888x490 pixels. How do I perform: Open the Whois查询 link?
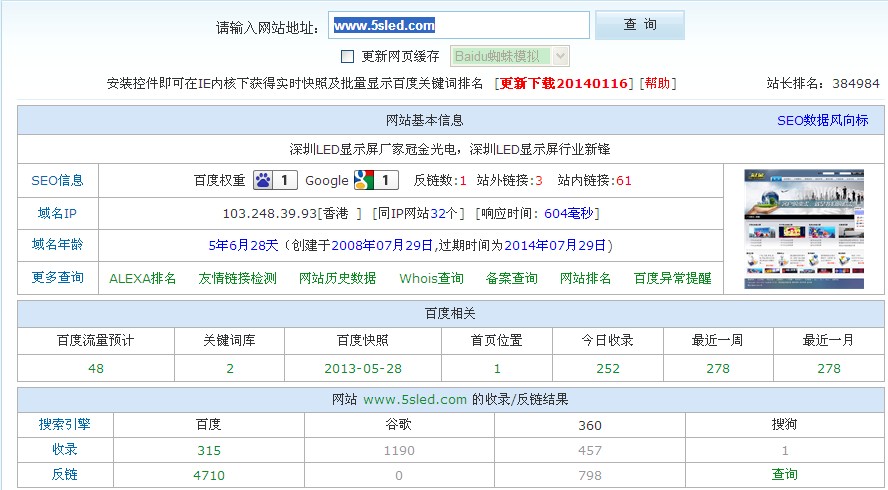pyautogui.click(x=432, y=278)
